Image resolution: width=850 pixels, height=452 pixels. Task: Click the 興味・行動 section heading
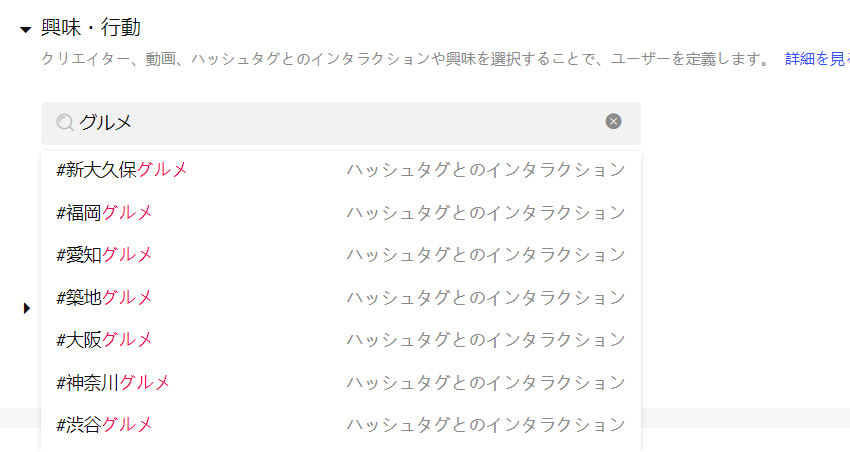point(91,28)
